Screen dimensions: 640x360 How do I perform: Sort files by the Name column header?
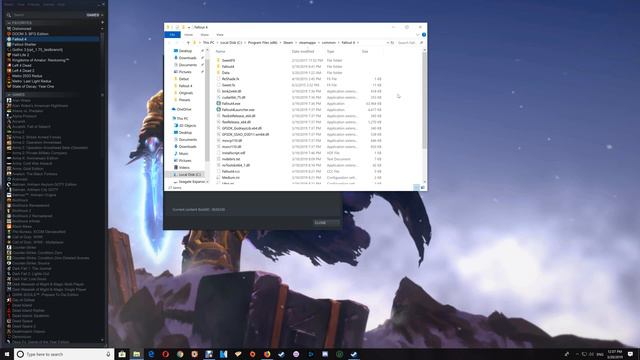(x=220, y=51)
